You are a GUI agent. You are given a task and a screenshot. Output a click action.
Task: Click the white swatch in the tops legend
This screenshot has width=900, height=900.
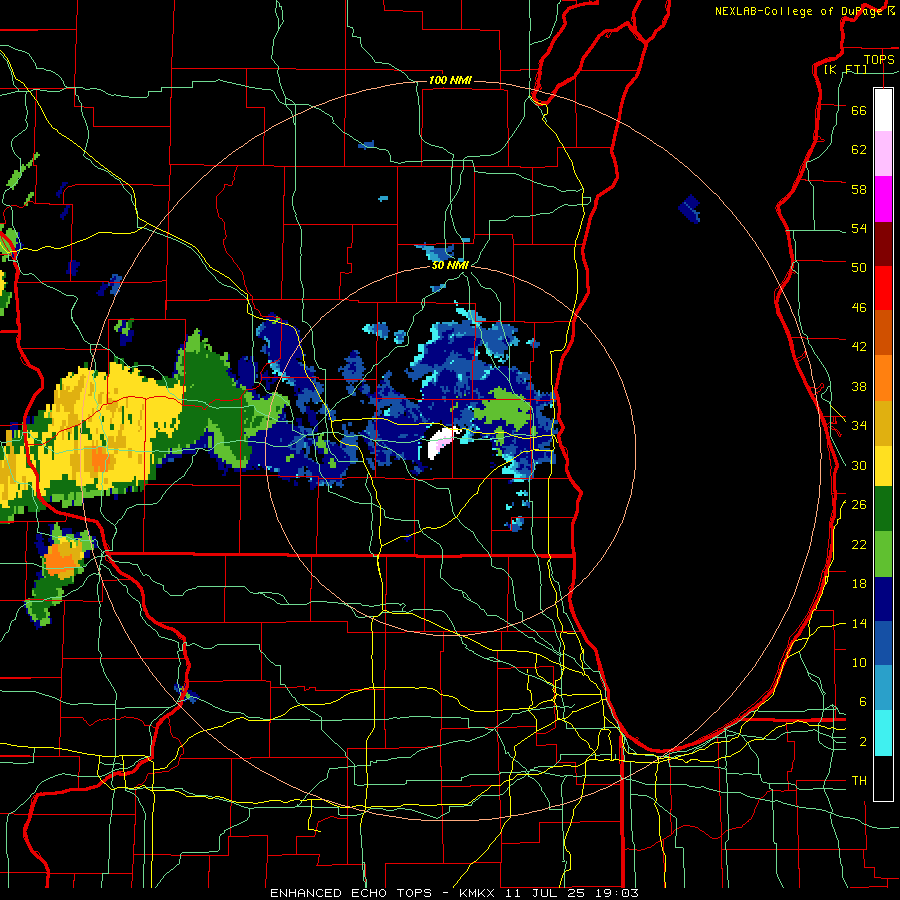click(883, 110)
